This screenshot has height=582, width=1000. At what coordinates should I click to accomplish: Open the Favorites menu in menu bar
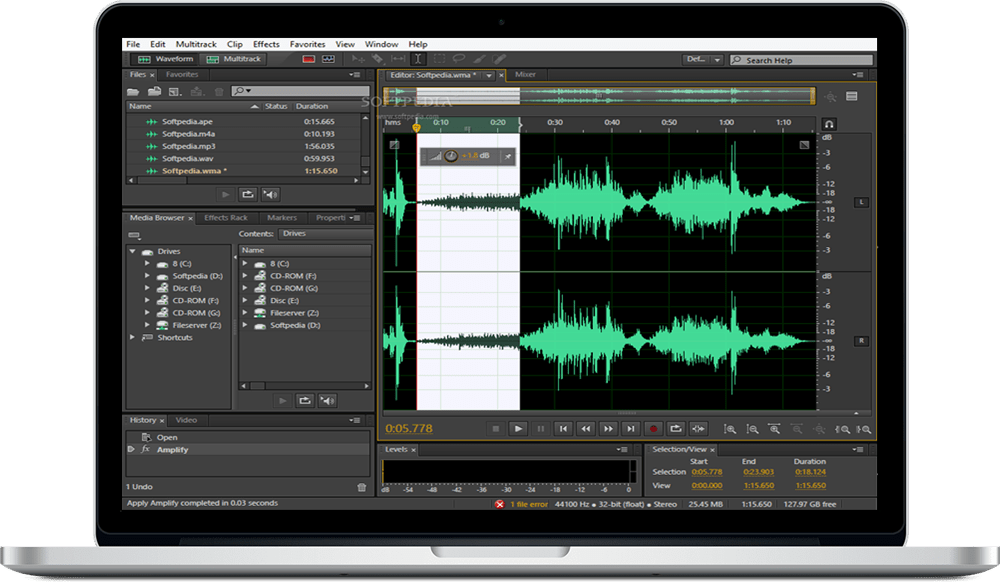point(307,44)
